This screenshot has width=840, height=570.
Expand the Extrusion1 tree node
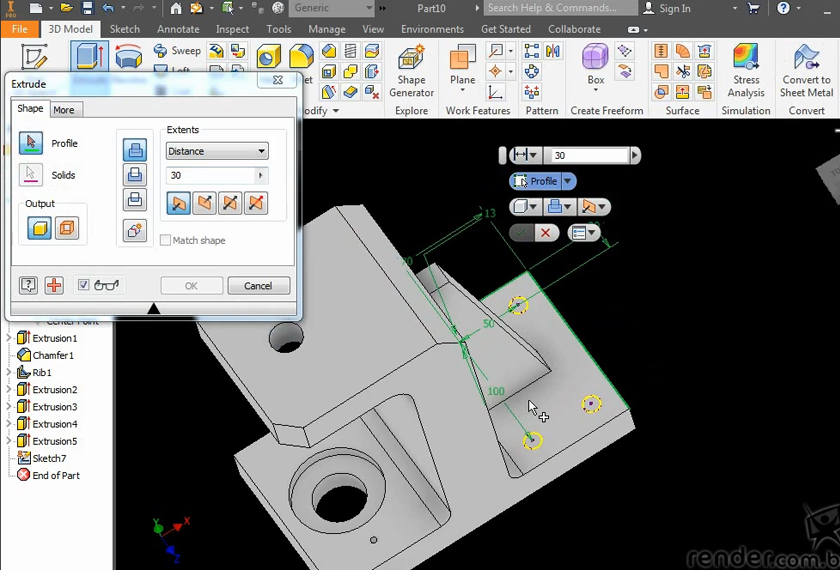coord(10,338)
